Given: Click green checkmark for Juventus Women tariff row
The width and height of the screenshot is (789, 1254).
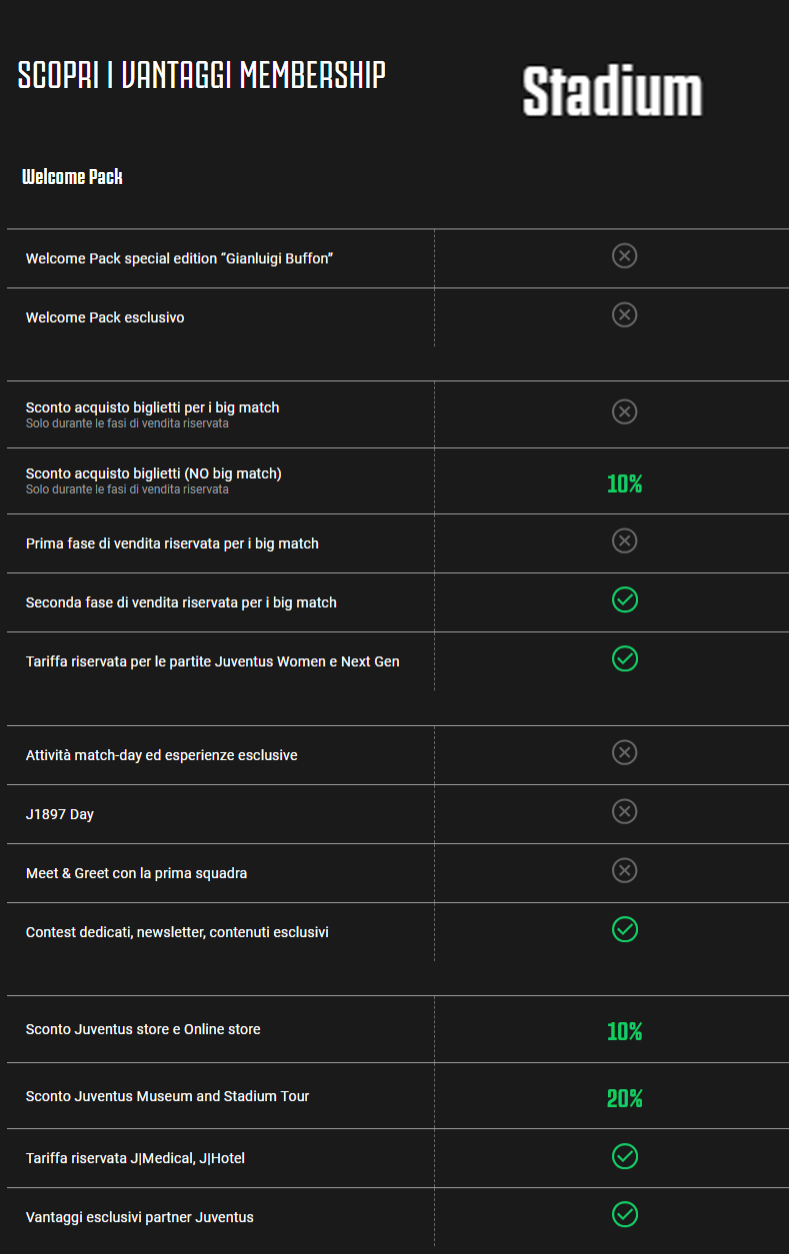Looking at the screenshot, I should pyautogui.click(x=625, y=659).
